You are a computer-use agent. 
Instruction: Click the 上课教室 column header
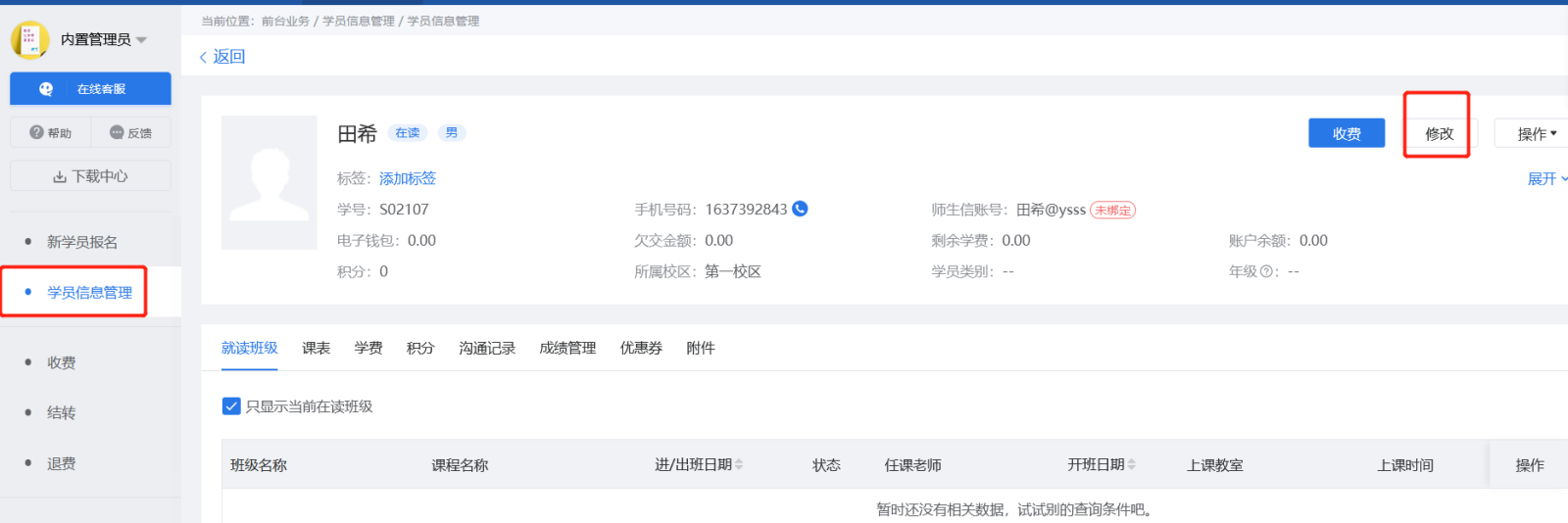(x=1215, y=465)
